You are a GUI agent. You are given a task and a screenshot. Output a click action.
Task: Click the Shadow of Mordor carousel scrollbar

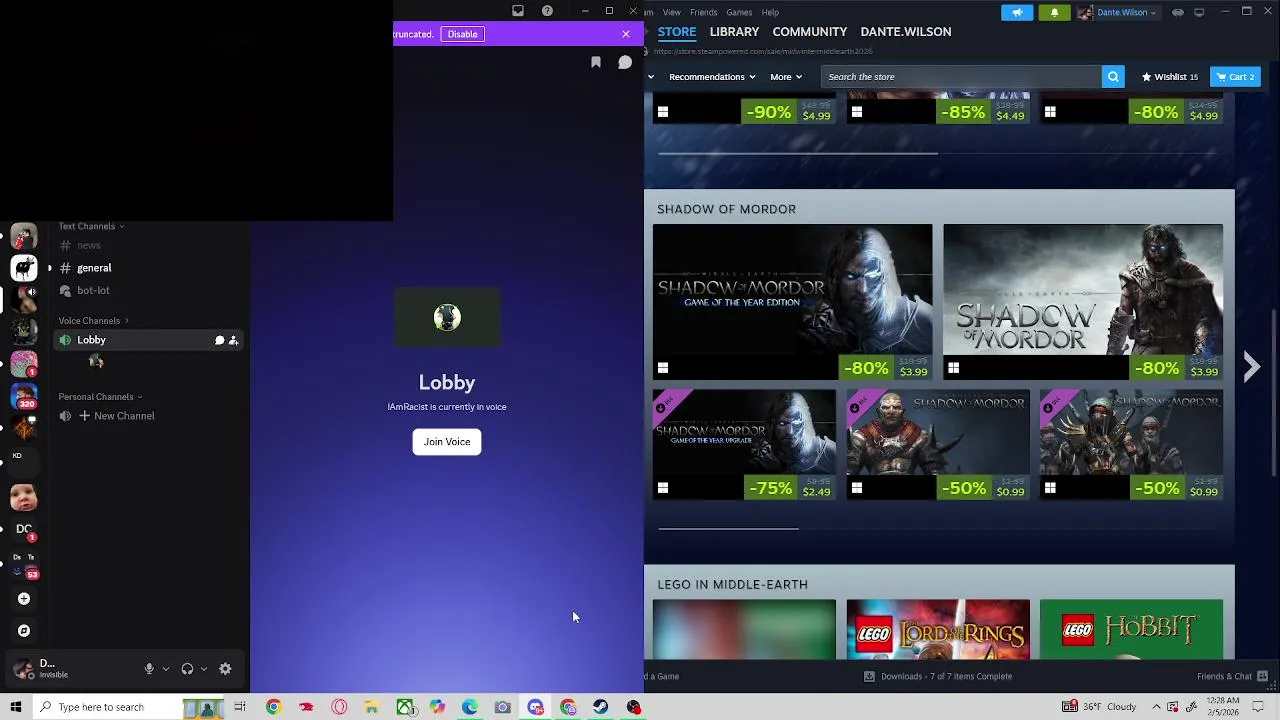(728, 528)
